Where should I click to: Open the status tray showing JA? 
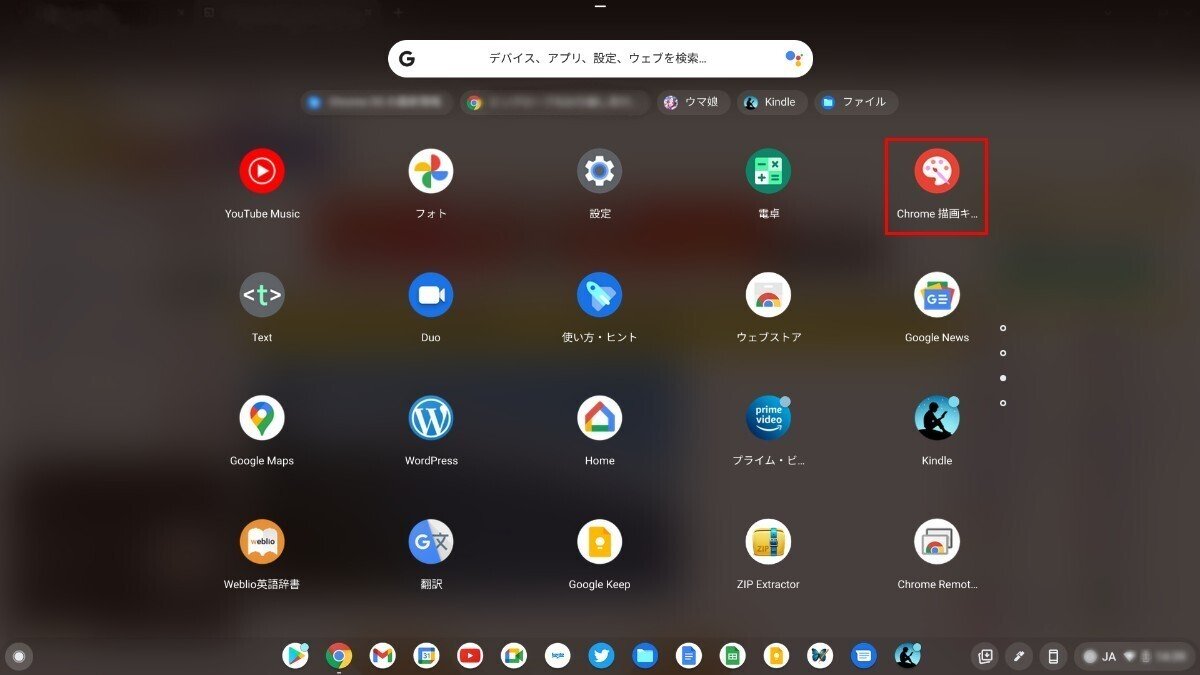pyautogui.click(x=1133, y=656)
